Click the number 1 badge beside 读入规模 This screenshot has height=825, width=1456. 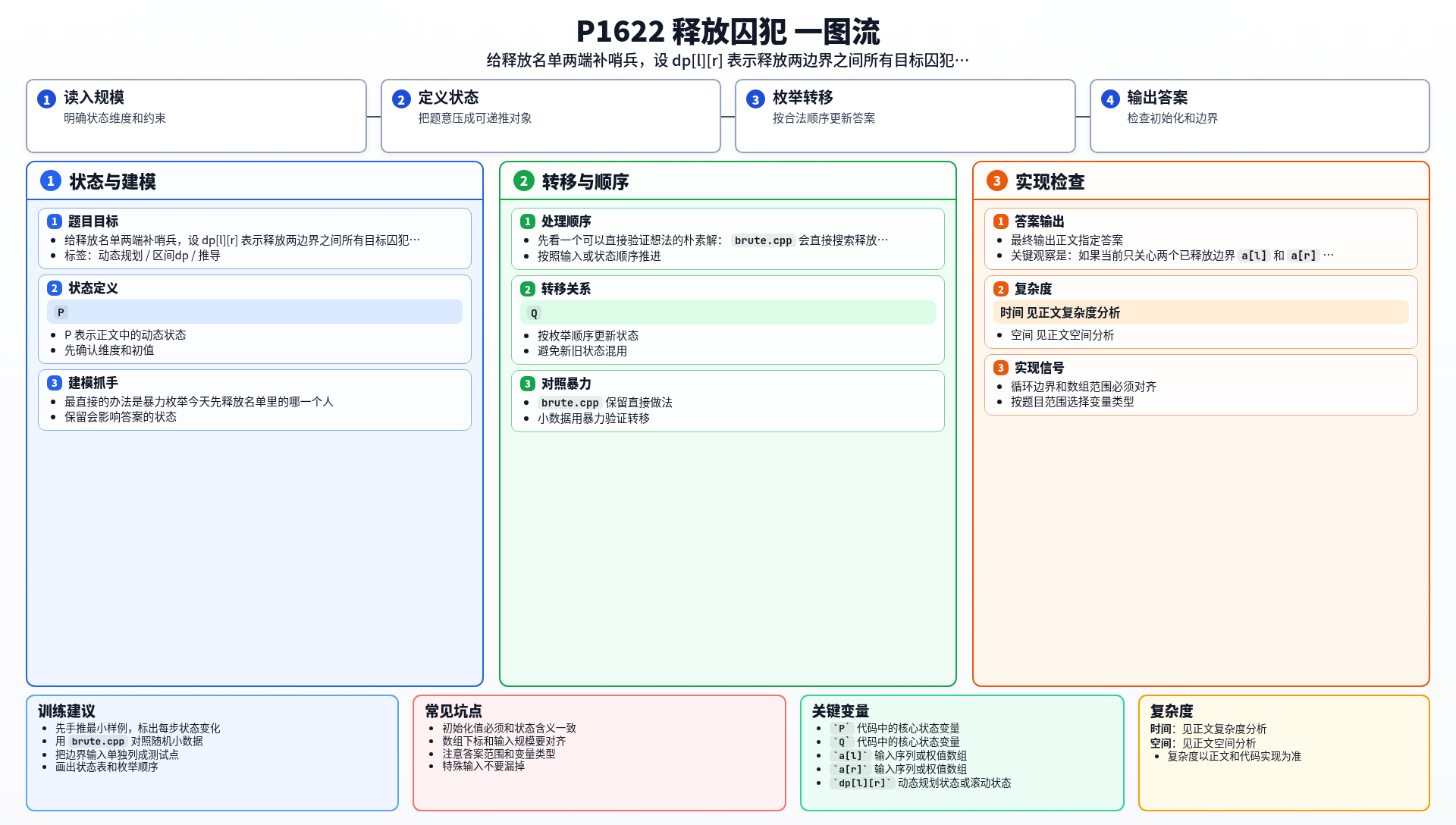pyautogui.click(x=46, y=99)
